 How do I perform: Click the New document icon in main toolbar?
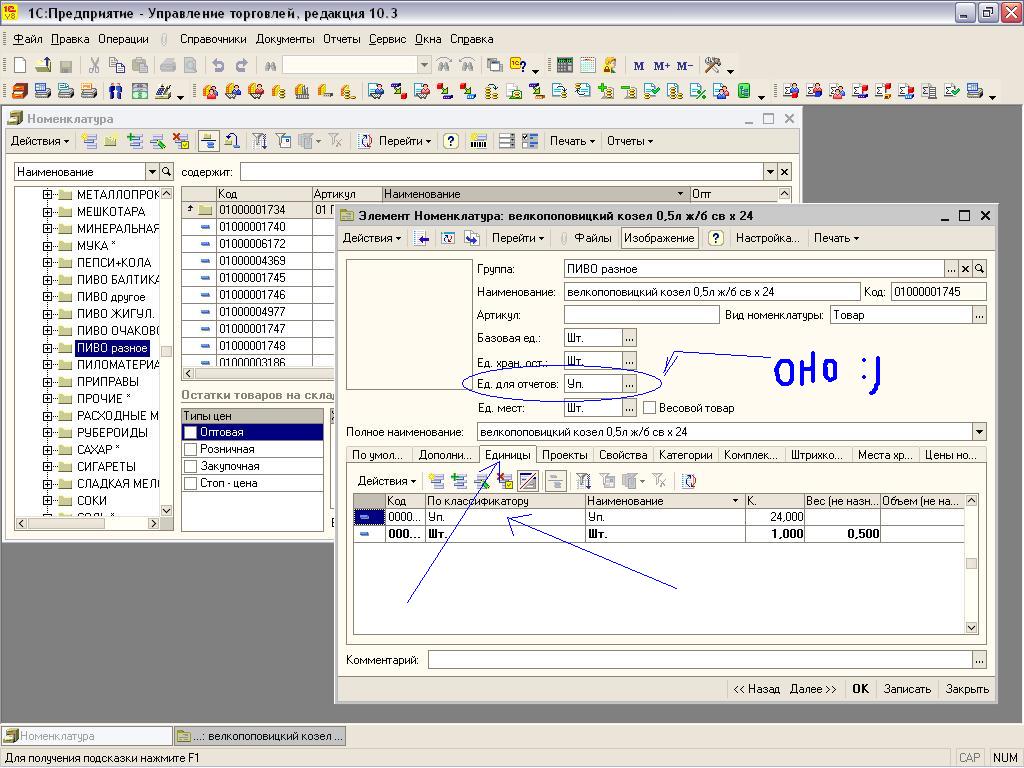(x=20, y=65)
